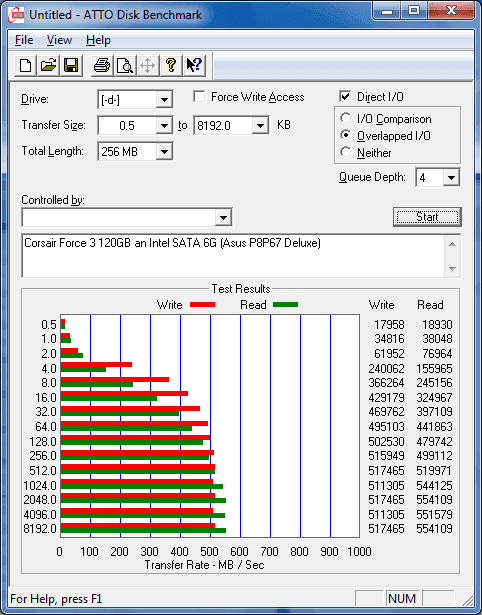Click the yellow question mark About icon
The height and width of the screenshot is (615, 482).
click(x=171, y=65)
